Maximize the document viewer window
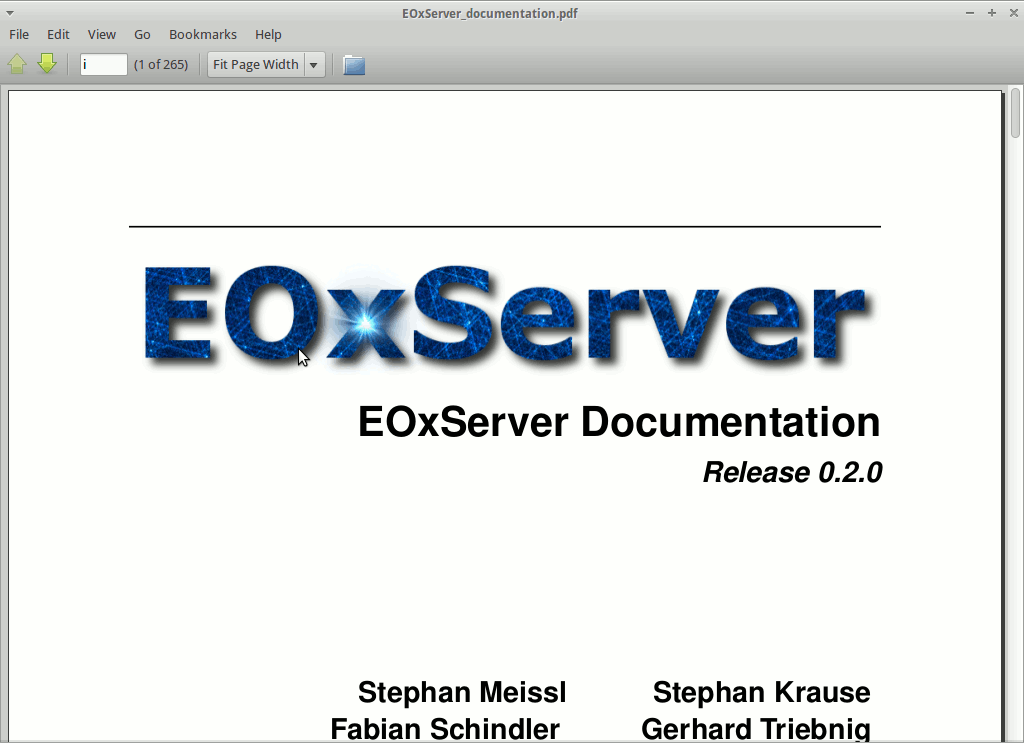Screen dimensions: 1024x743 [x=991, y=13]
